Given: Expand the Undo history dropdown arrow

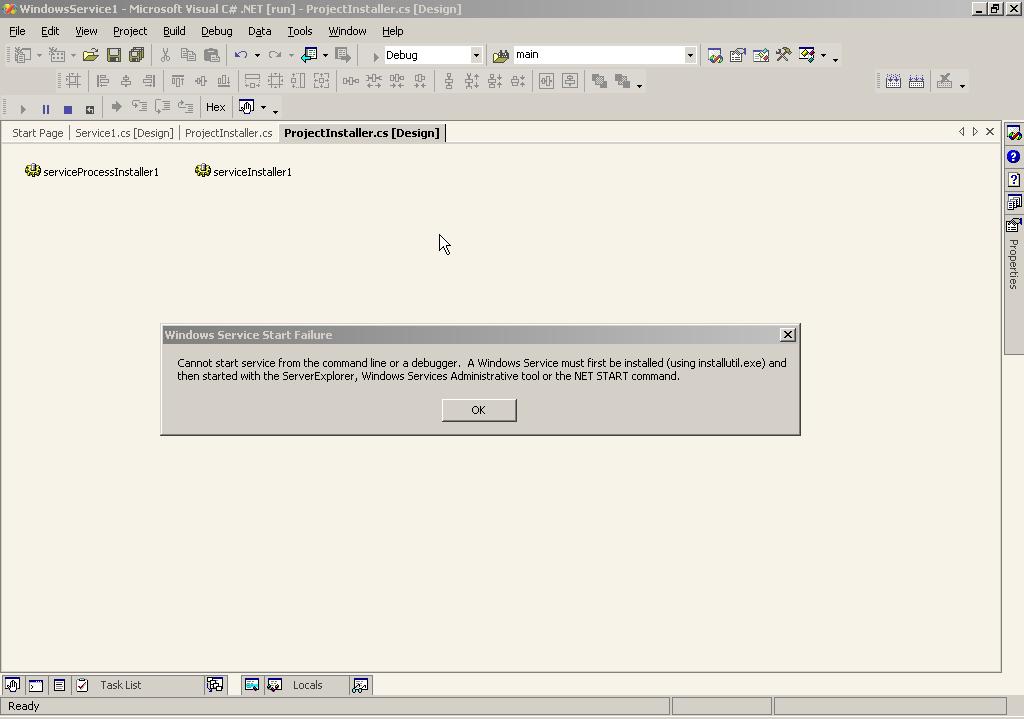Looking at the screenshot, I should click(x=257, y=56).
